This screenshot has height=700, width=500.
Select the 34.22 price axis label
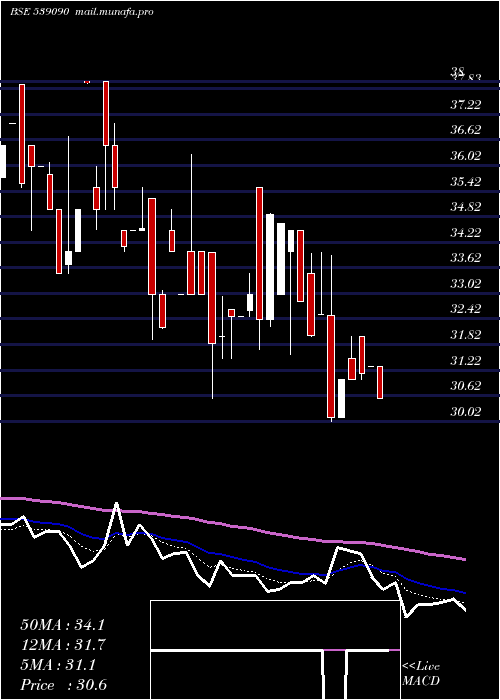click(466, 233)
